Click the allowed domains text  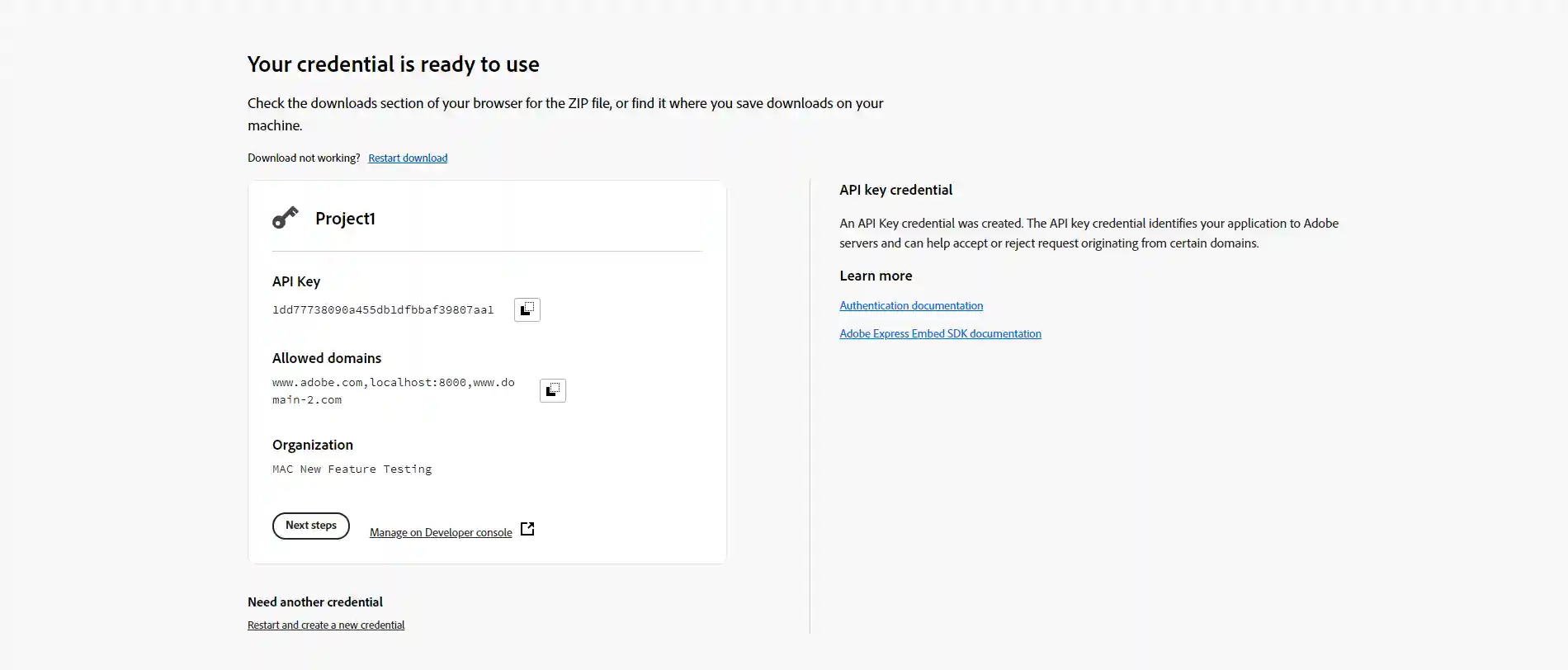pyautogui.click(x=394, y=390)
